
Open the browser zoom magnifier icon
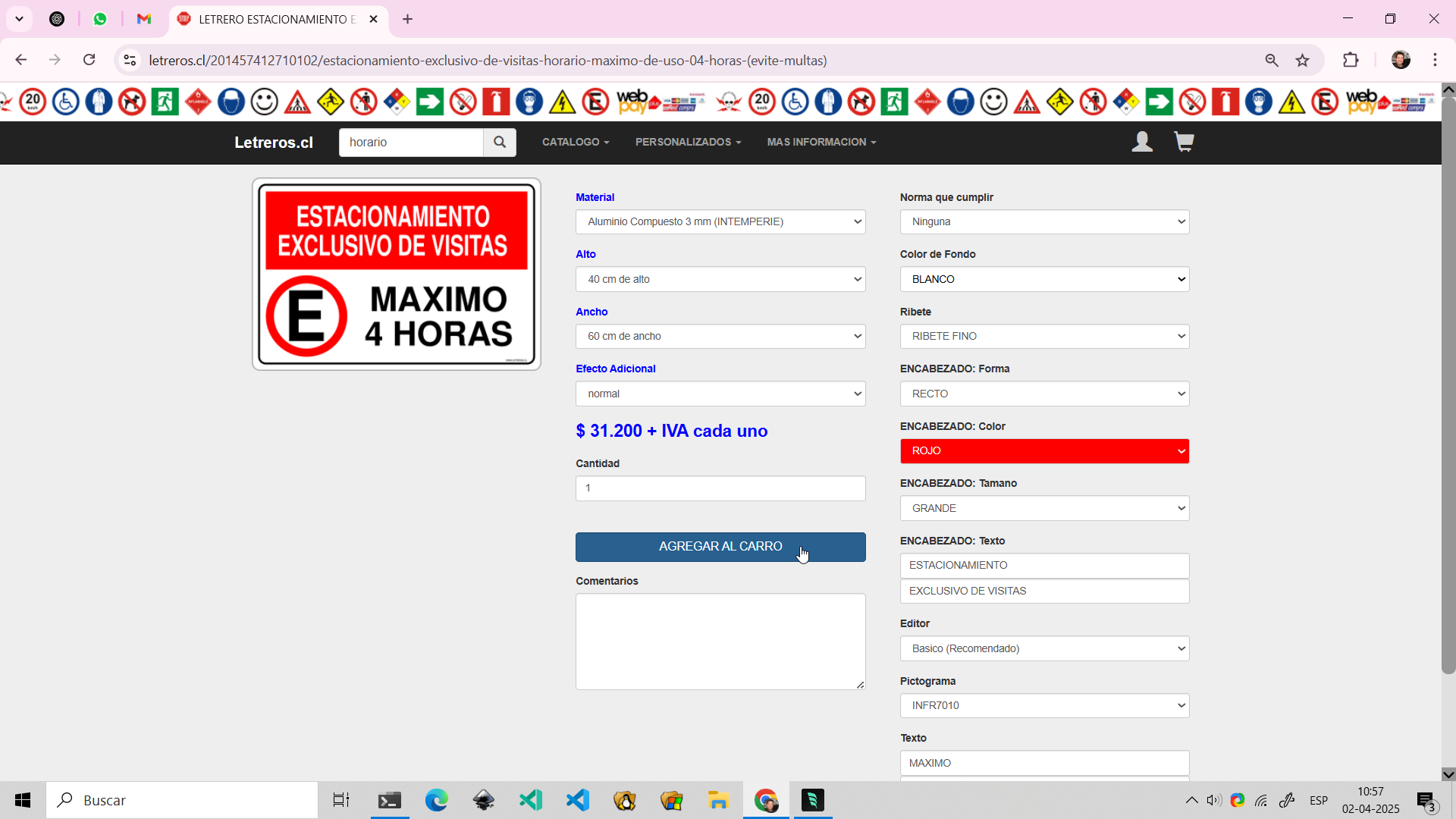tap(1272, 60)
